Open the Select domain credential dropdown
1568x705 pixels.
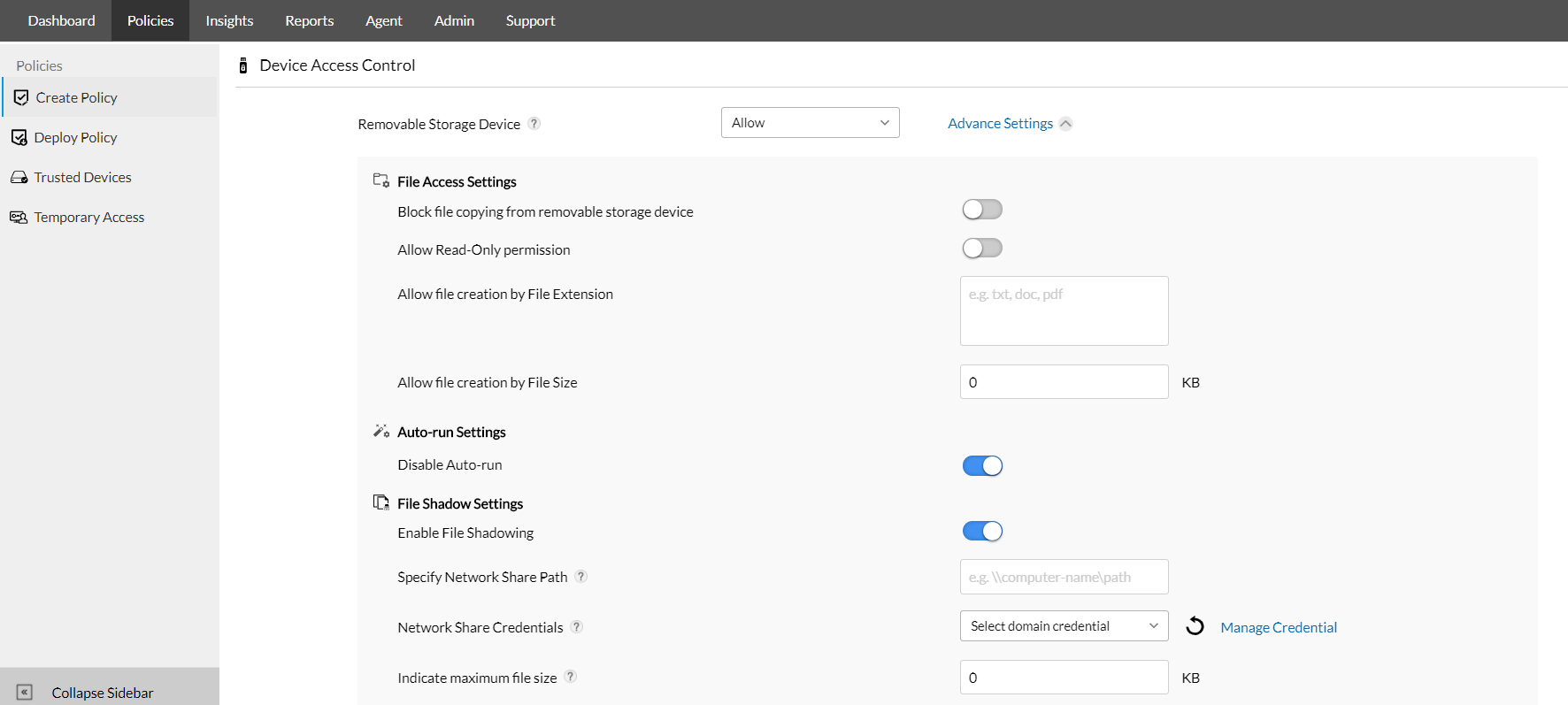(x=1064, y=626)
